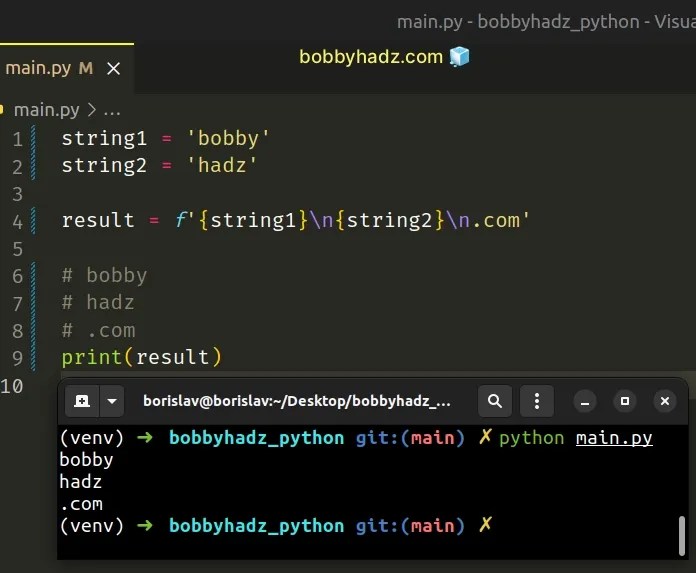
Task: Open breadcrumb ellipsis after main.py
Action: [111, 111]
